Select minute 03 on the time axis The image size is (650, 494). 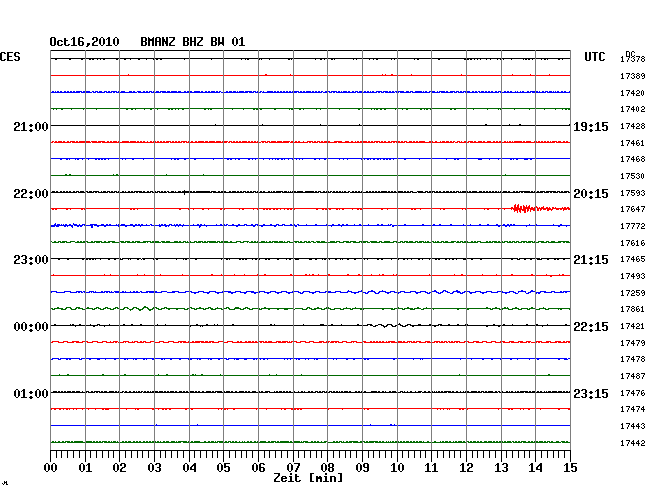pyautogui.click(x=154, y=468)
